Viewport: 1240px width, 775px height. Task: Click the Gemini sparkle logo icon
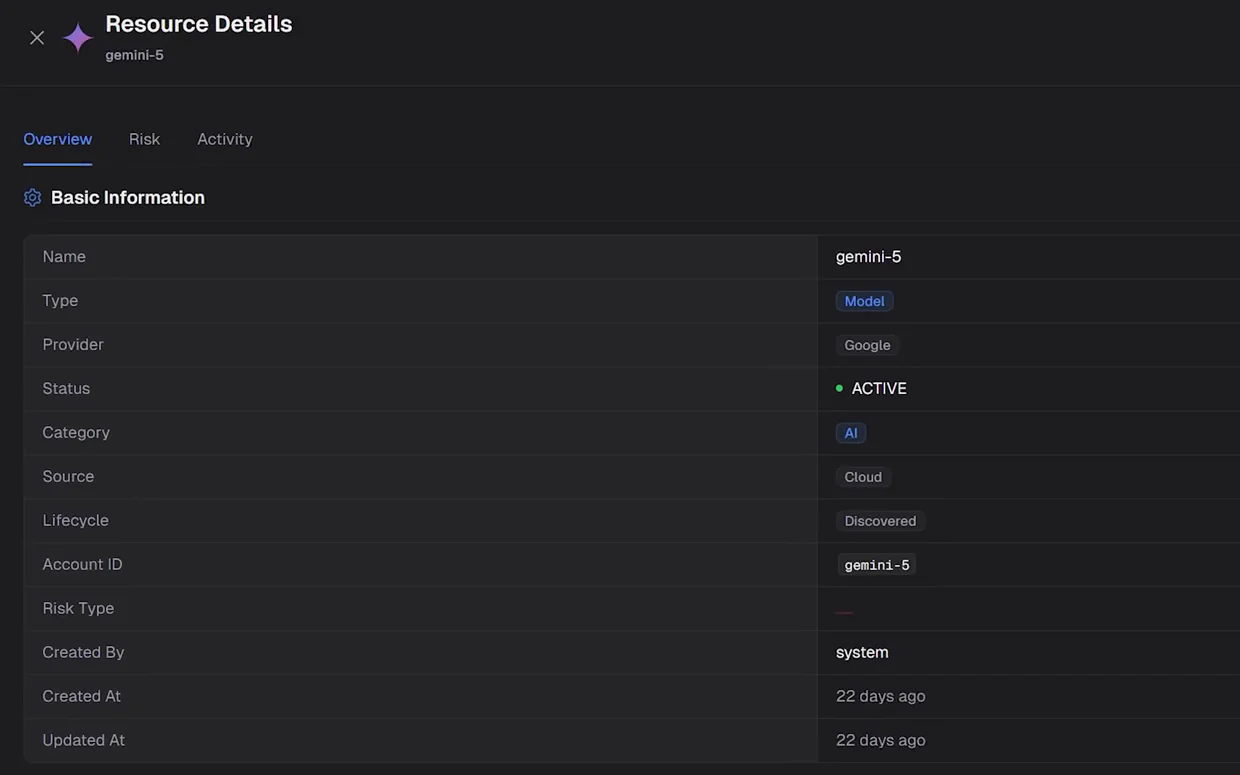click(78, 38)
